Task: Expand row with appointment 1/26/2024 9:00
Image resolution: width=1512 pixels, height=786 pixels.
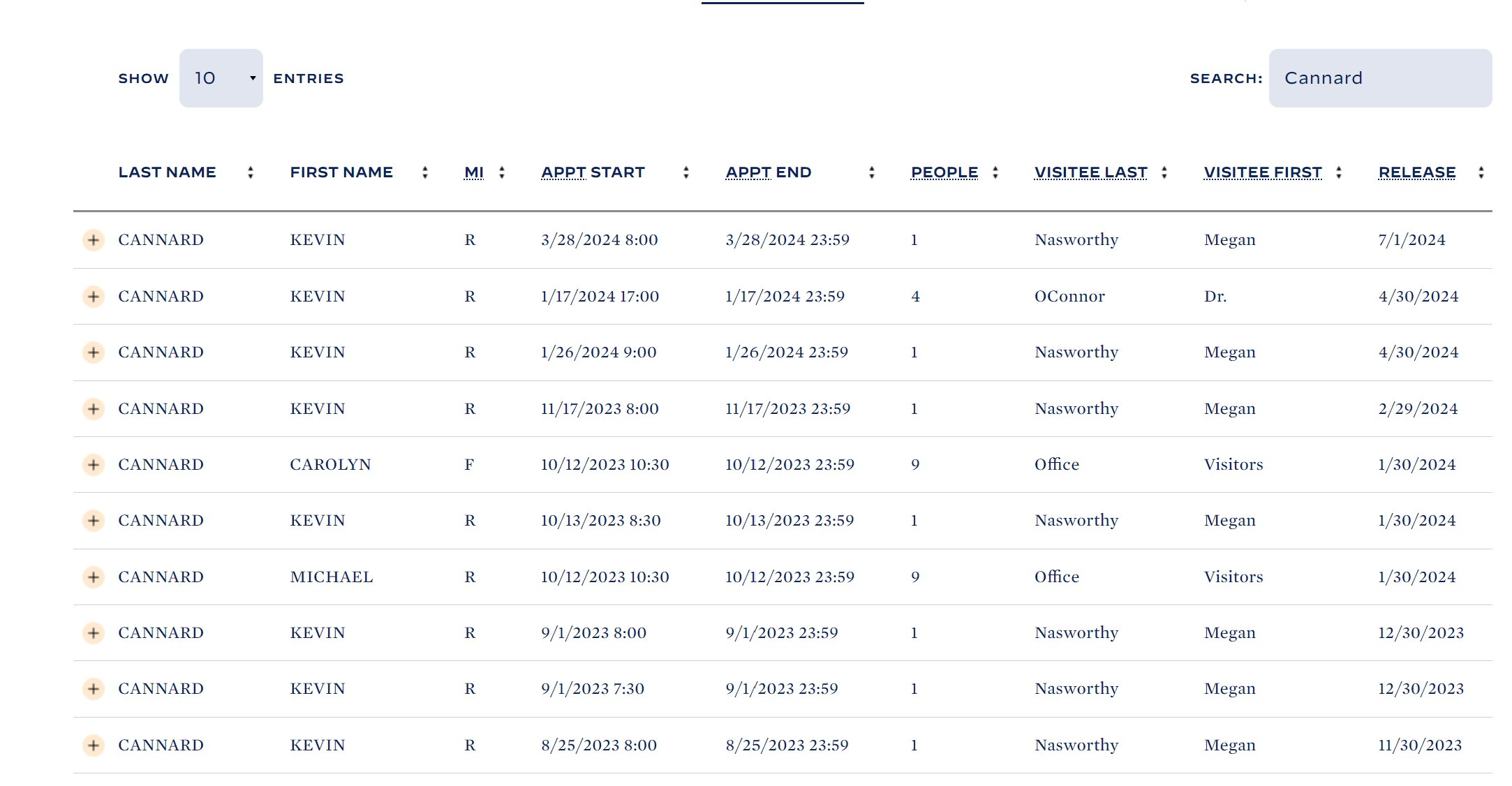Action: tap(93, 353)
